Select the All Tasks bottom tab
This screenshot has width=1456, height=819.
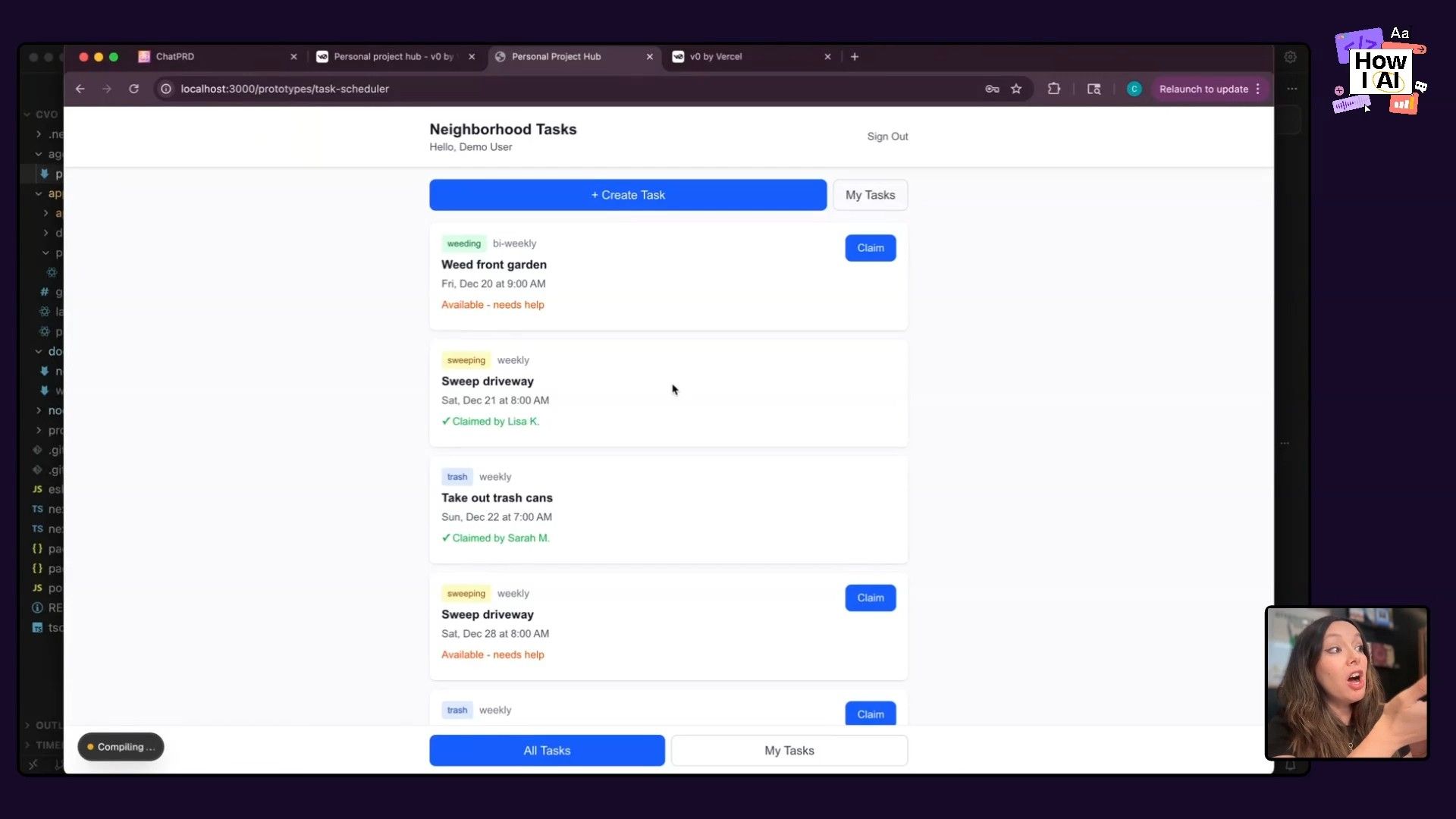pos(547,750)
